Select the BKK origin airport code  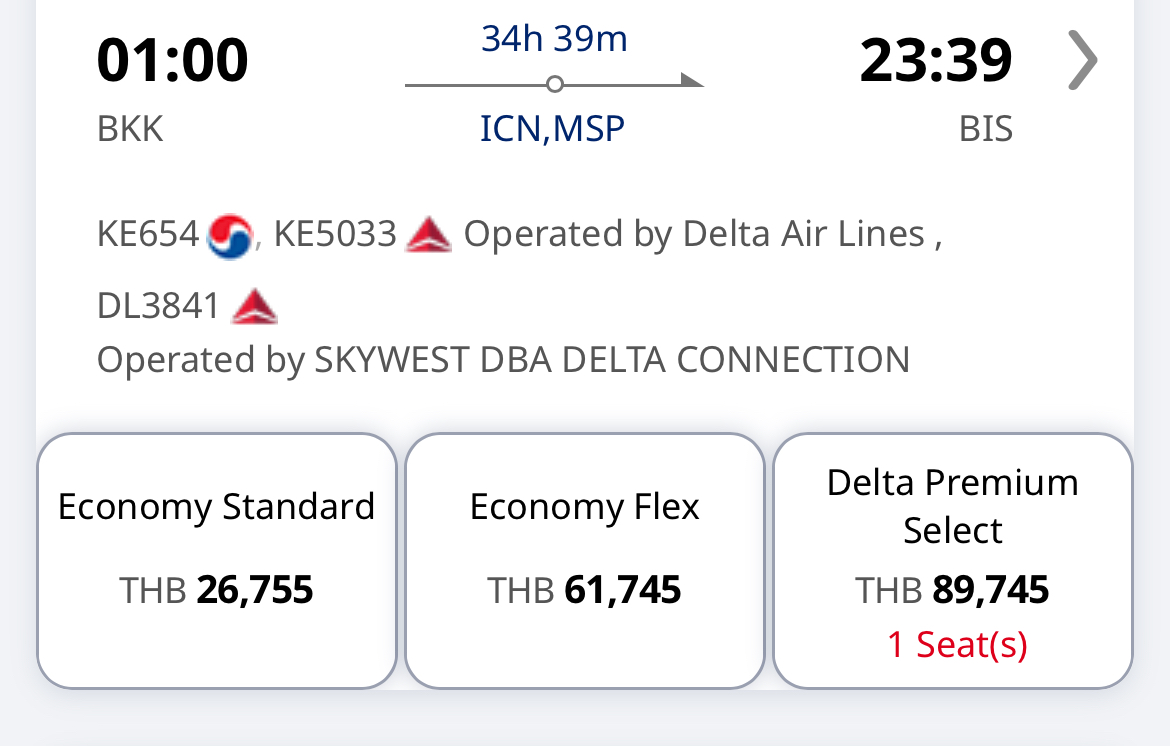[x=130, y=128]
